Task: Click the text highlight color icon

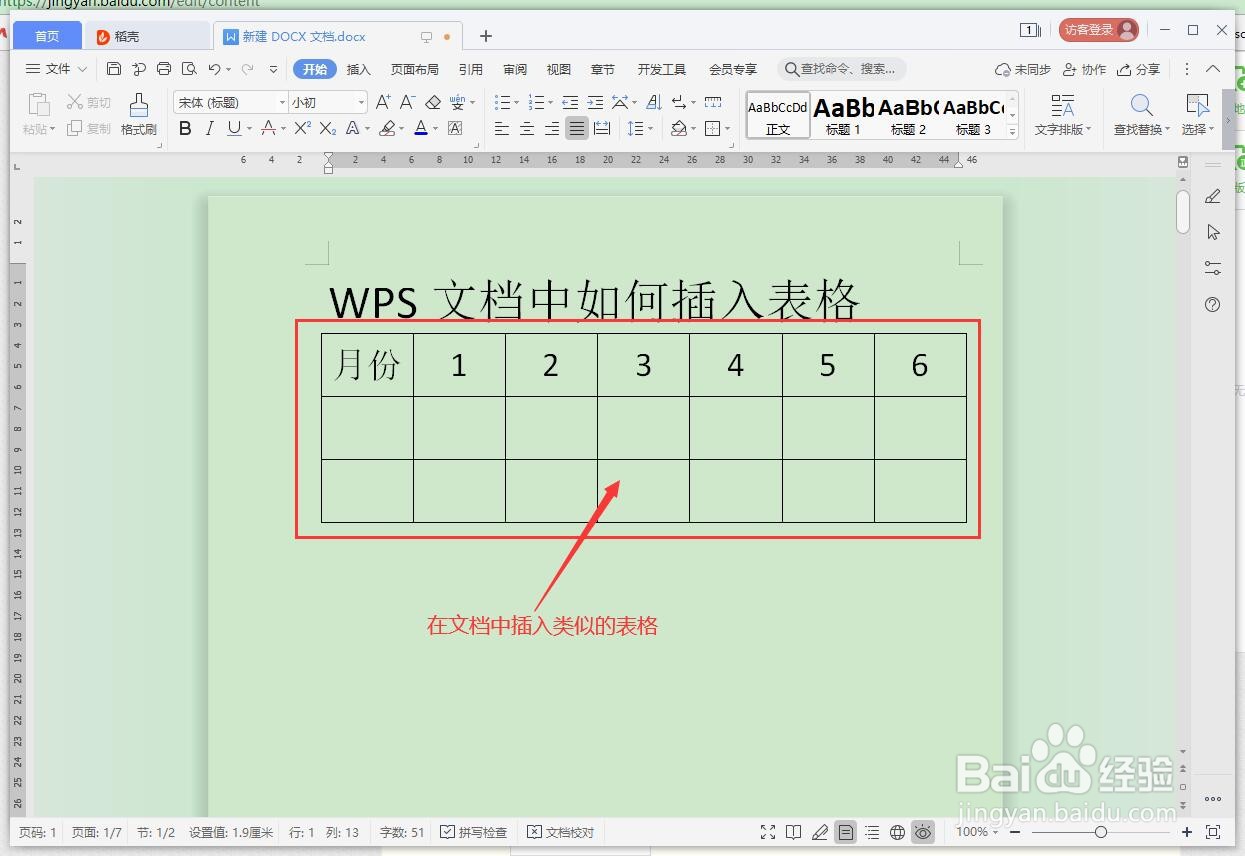Action: click(x=388, y=128)
